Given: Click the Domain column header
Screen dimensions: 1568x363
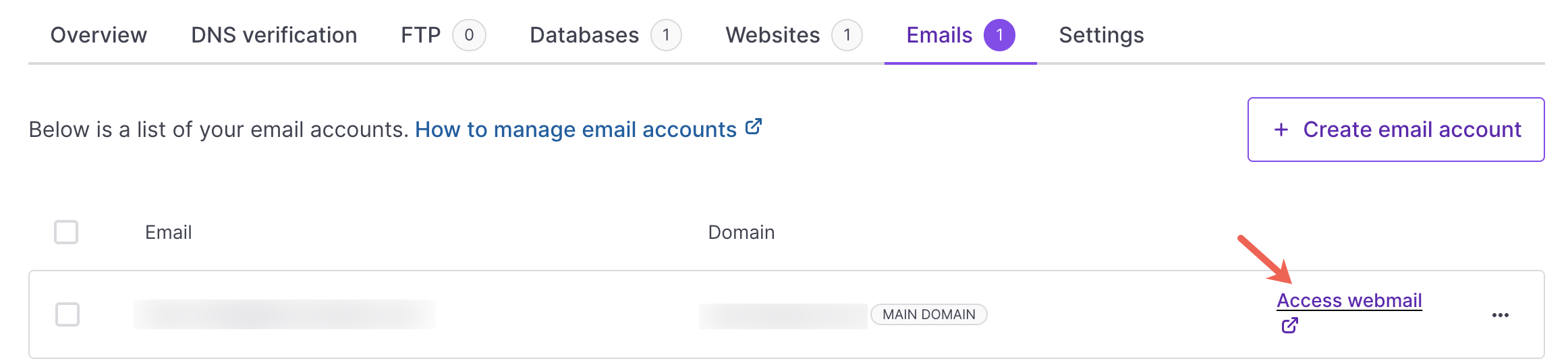Looking at the screenshot, I should click(x=741, y=232).
